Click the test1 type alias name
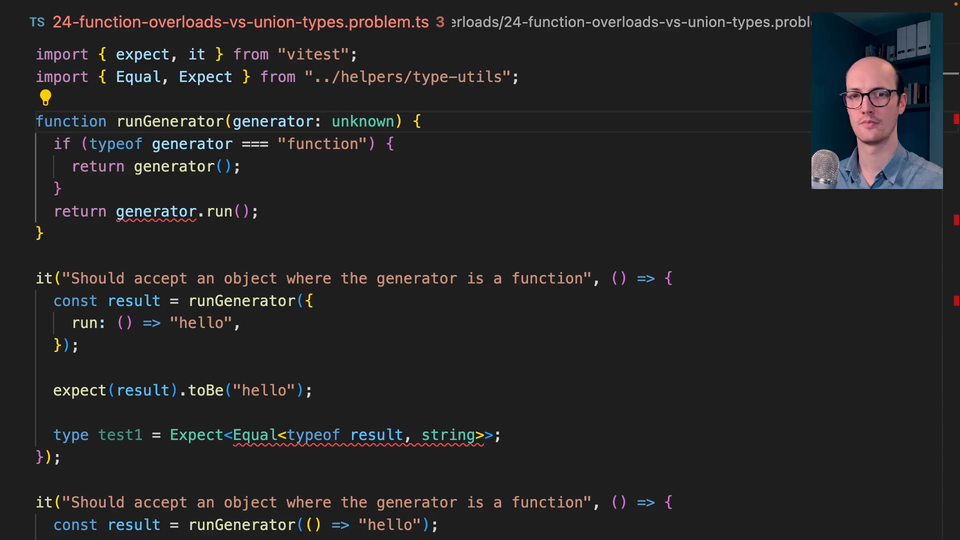960x540 pixels. click(120, 435)
